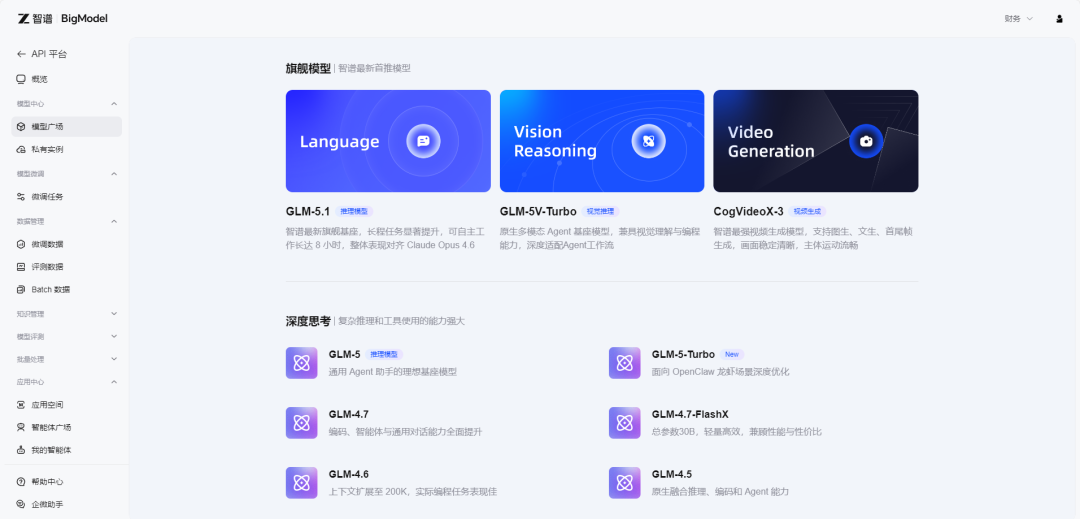Open the CogVideoX-3 model title
The height and width of the screenshot is (519, 1080).
point(749,211)
